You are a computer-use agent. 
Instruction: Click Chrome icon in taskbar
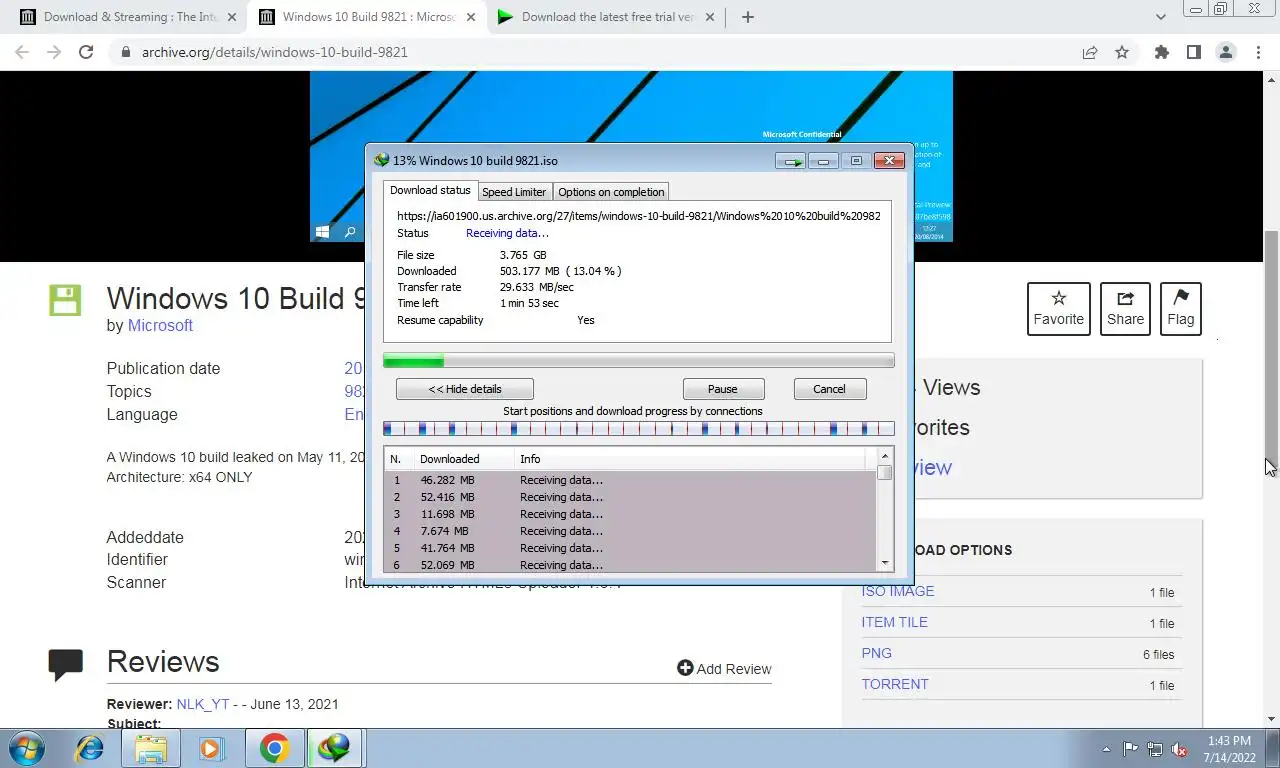coord(274,748)
